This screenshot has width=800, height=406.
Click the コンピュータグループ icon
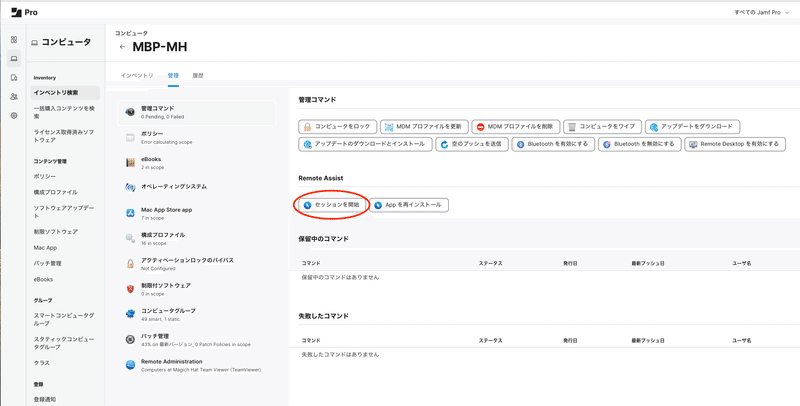click(x=130, y=314)
